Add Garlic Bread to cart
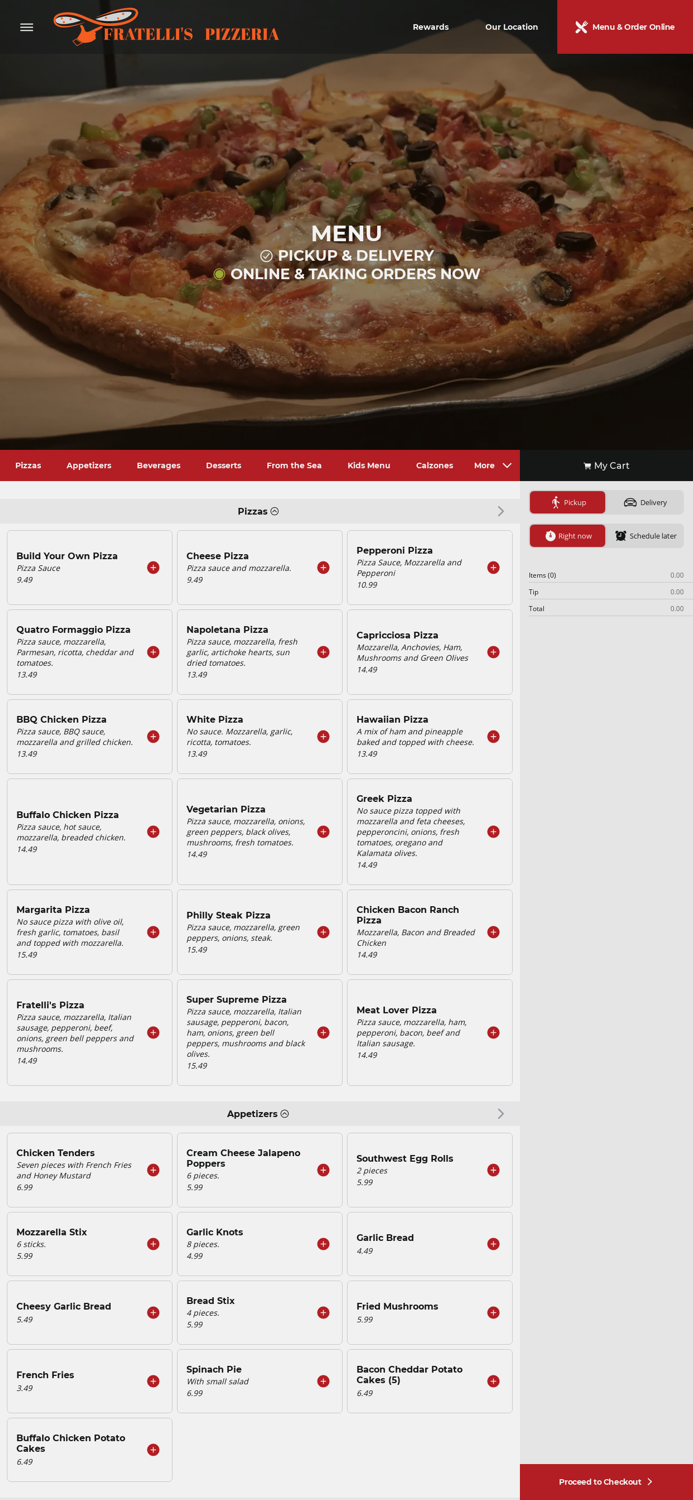This screenshot has height=1500, width=693. pyautogui.click(x=493, y=1244)
